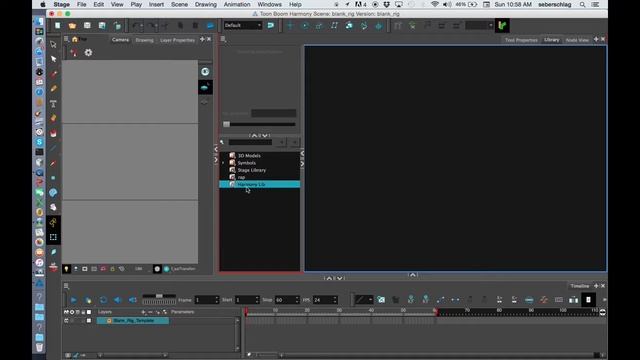Viewport: 640px width, 360px height.
Task: Increase the Frame field stepper
Action: [x=217, y=298]
